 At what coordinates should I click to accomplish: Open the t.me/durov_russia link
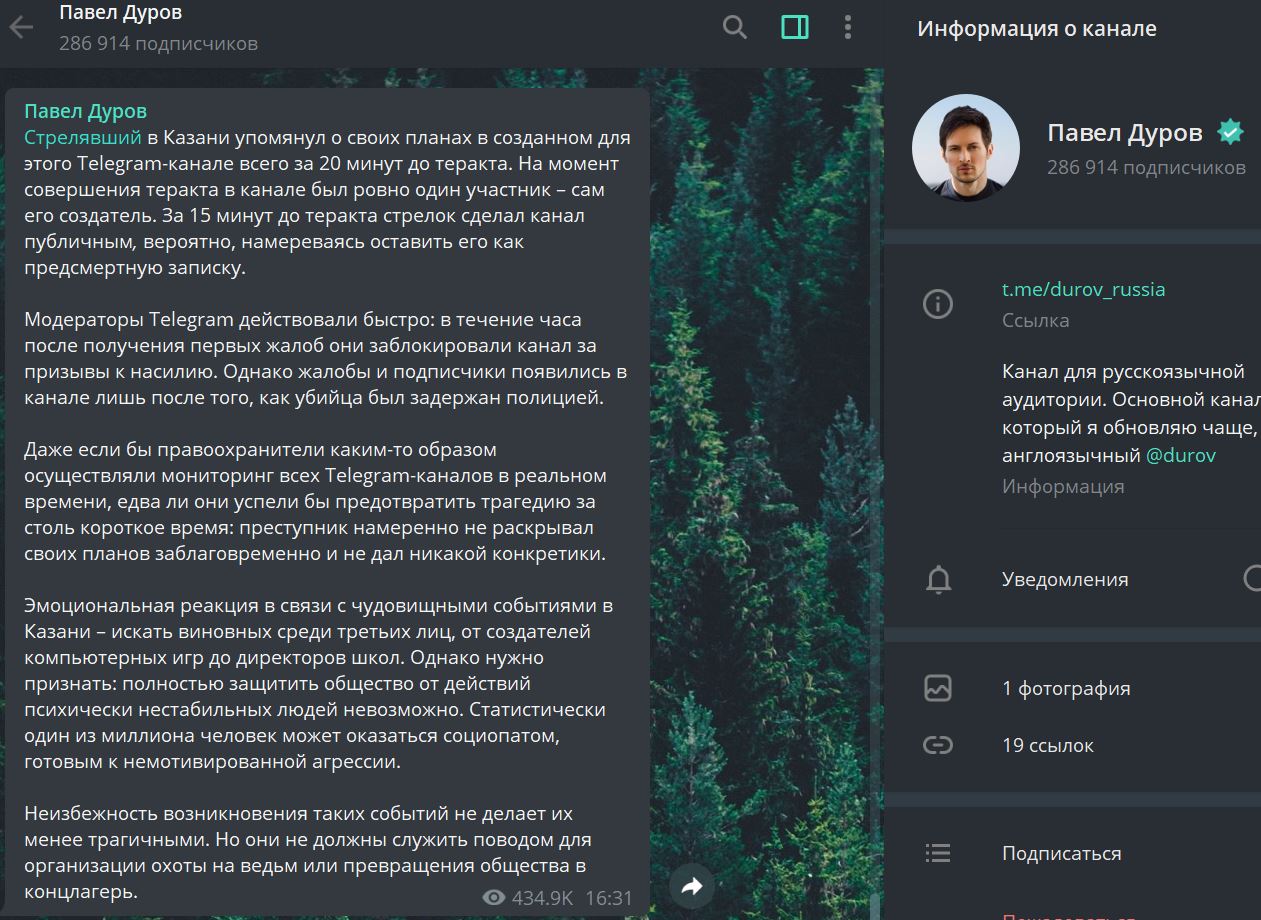[x=1083, y=289]
